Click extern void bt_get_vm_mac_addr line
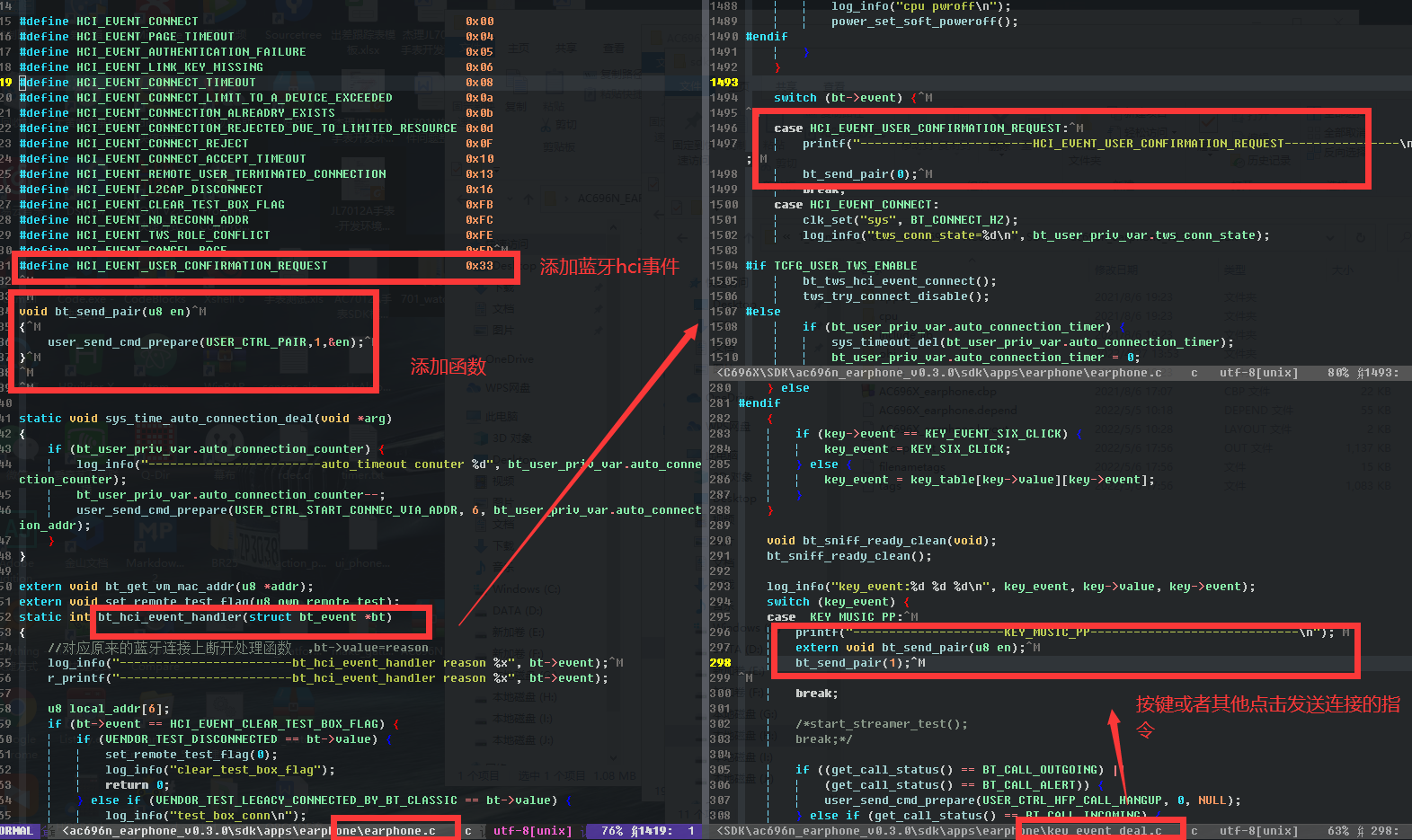Screen dimensions: 1412x840 166,587
